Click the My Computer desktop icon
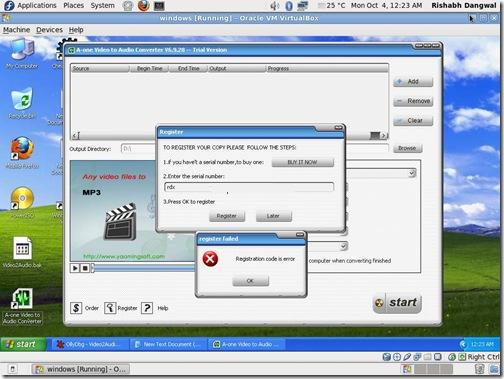Screen dimensions: 504x379 (x=22, y=54)
